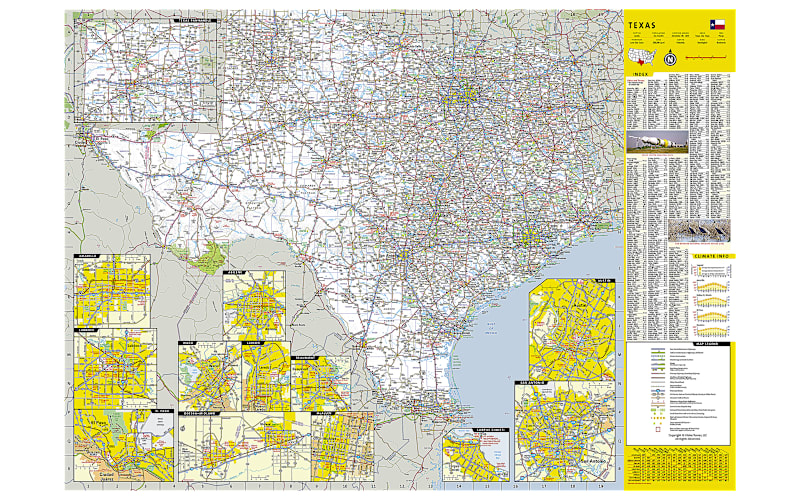
Task: Click the MAP LEGEND heading
Action: coord(707,344)
